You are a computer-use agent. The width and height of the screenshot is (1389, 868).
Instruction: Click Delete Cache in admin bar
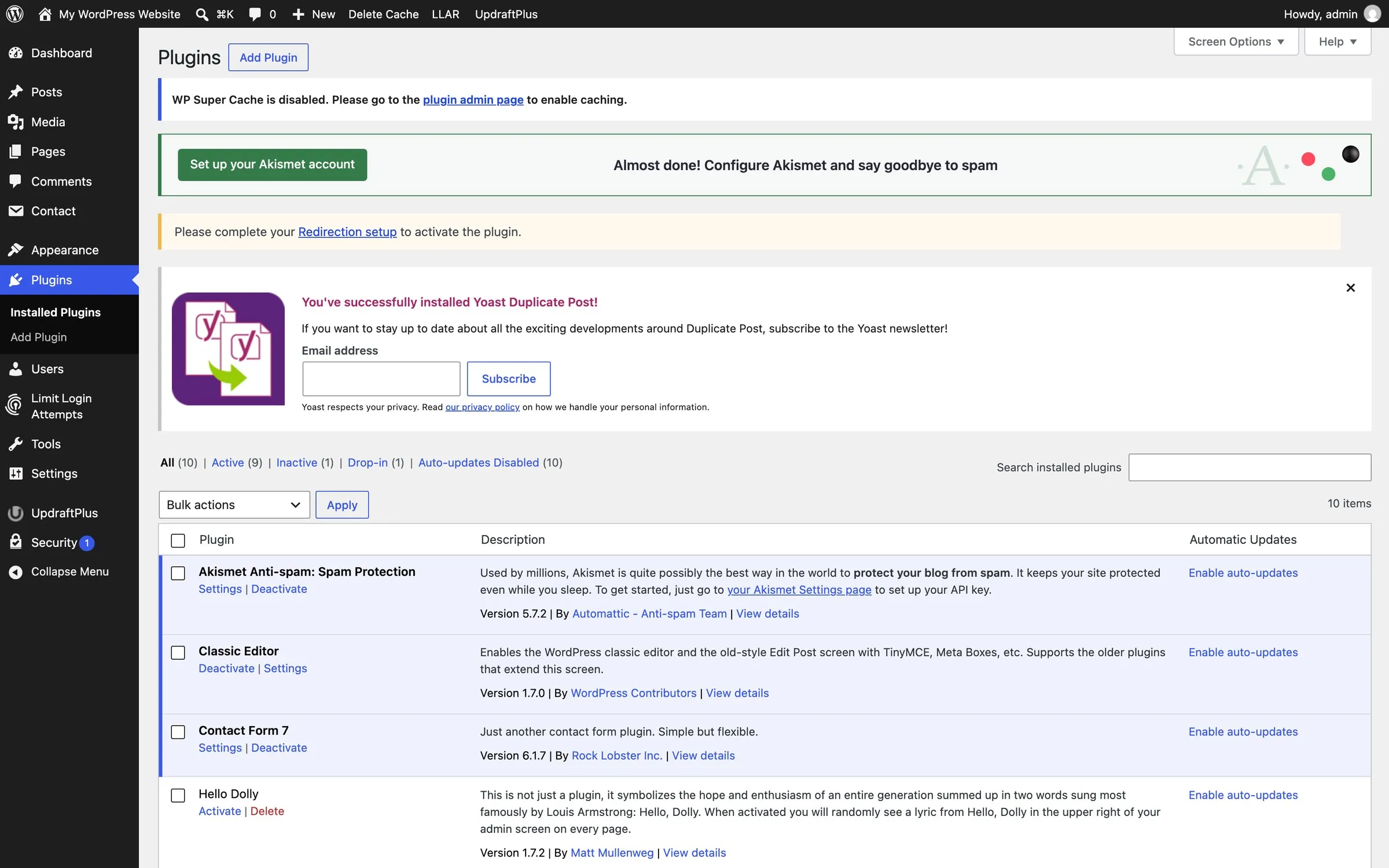coord(383,14)
